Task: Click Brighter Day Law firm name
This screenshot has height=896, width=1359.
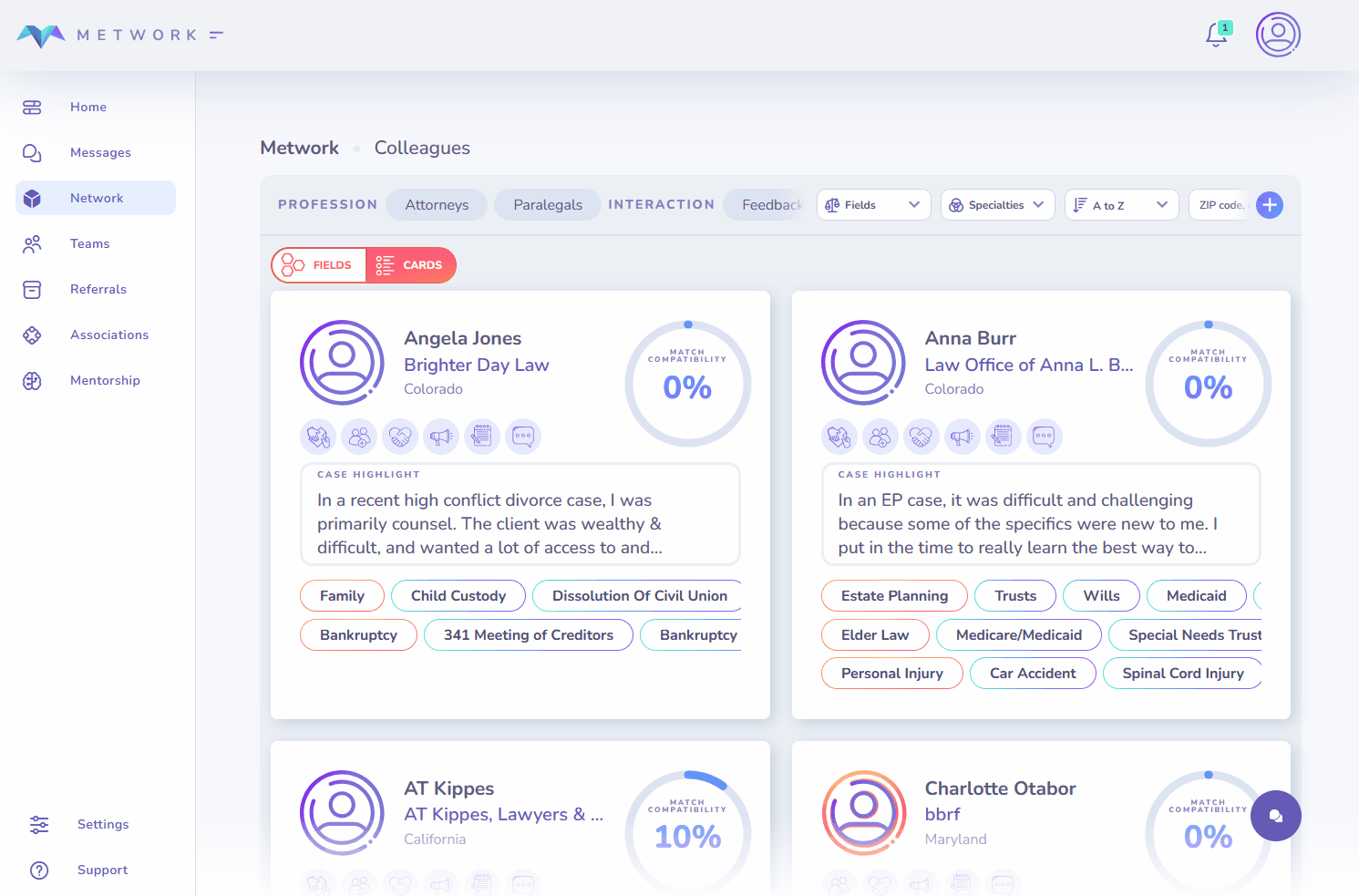Action: tap(477, 365)
